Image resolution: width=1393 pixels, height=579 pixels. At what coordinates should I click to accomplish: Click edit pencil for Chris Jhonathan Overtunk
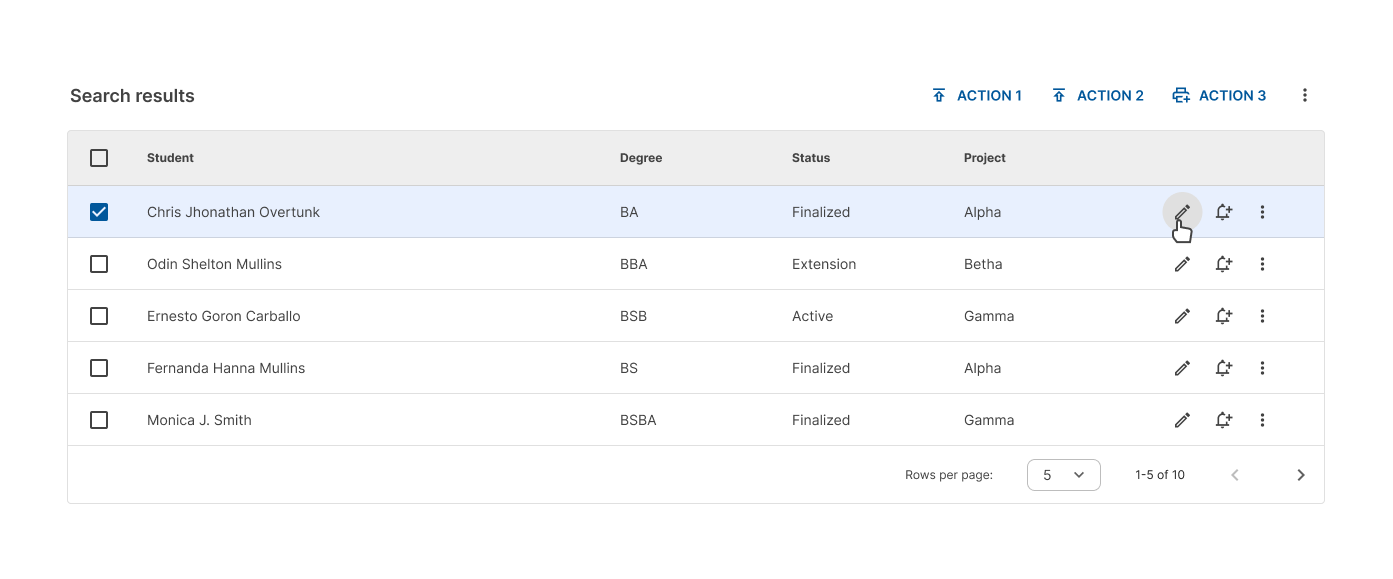click(1182, 212)
